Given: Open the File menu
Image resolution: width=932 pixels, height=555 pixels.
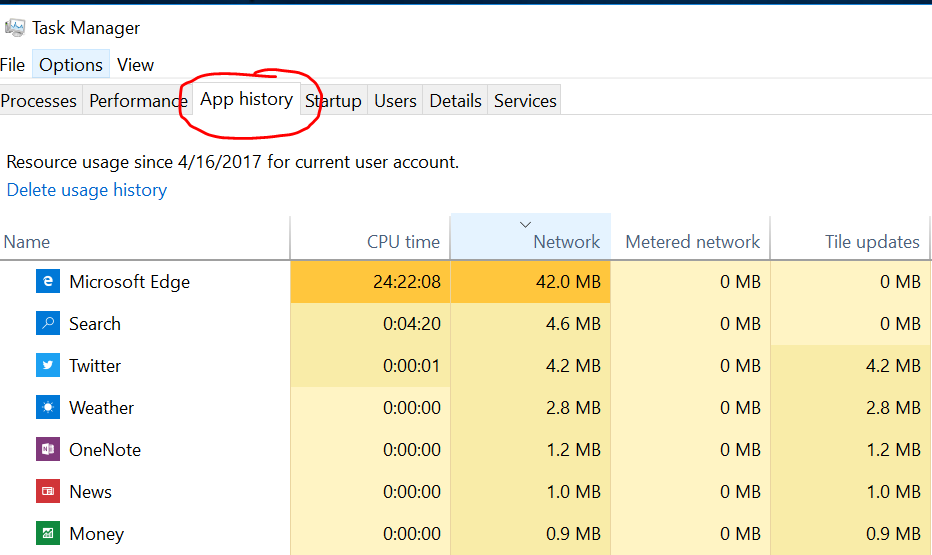Looking at the screenshot, I should [12, 64].
